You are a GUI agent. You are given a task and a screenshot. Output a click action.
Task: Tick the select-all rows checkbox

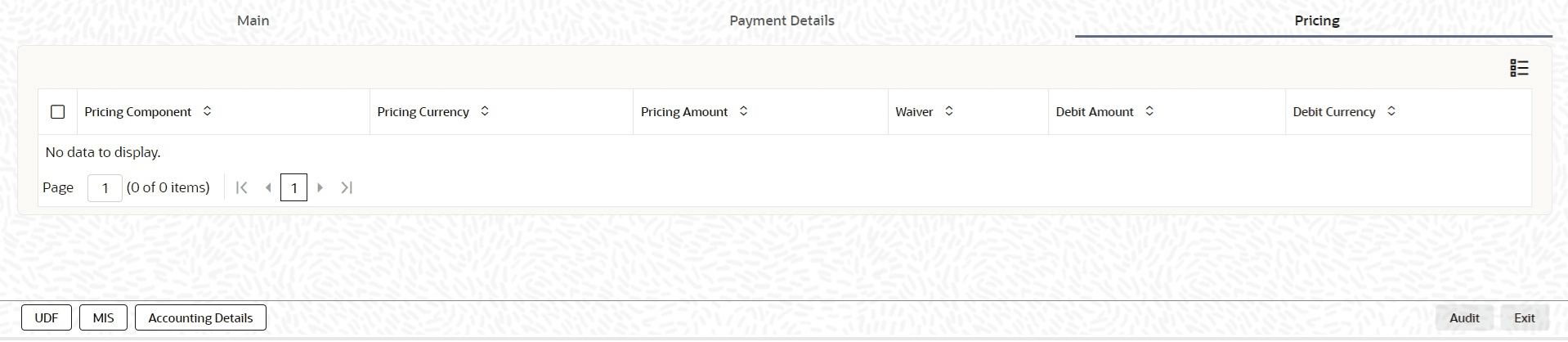tap(57, 111)
